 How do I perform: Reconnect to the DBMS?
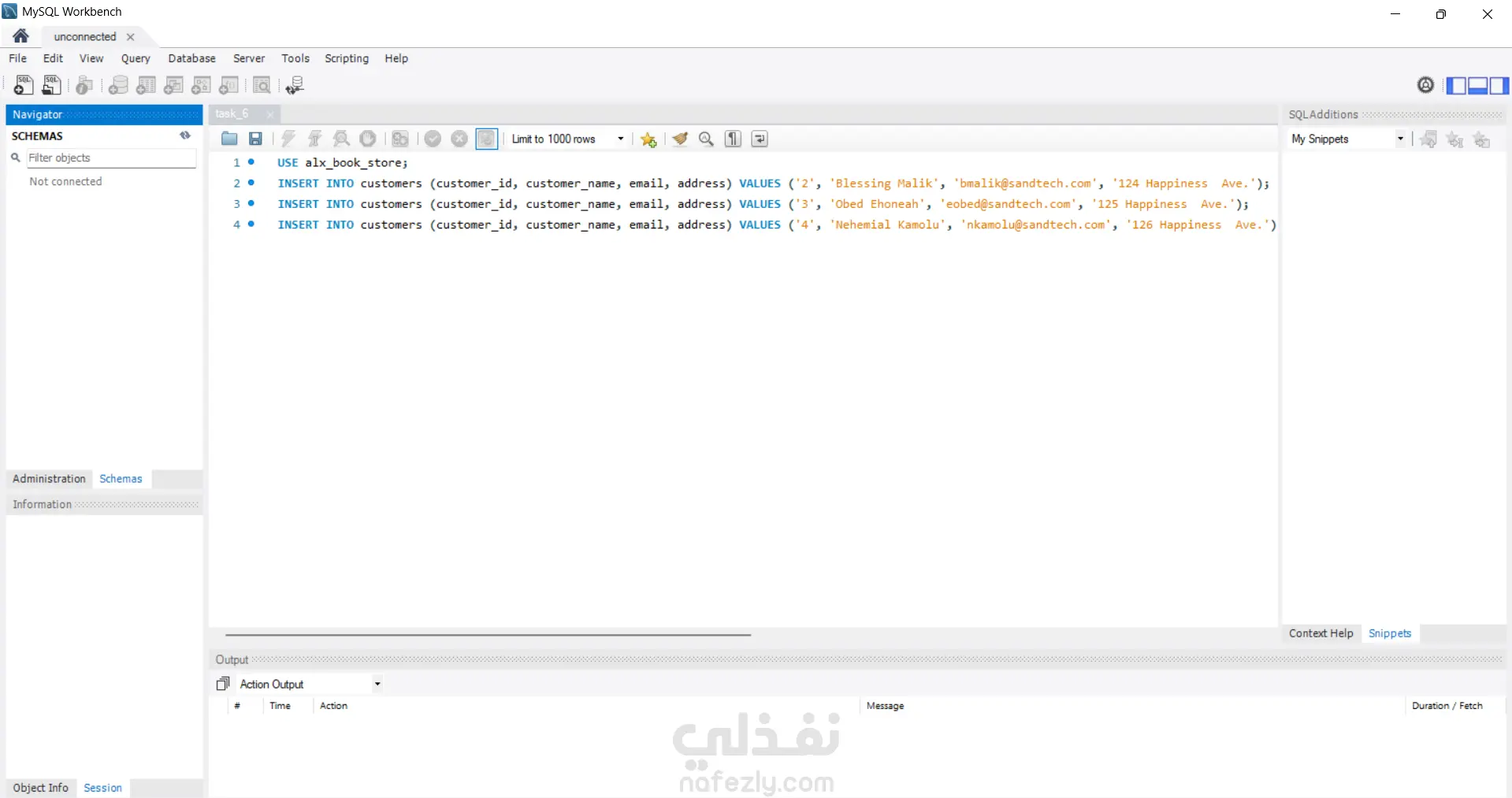pyautogui.click(x=295, y=85)
